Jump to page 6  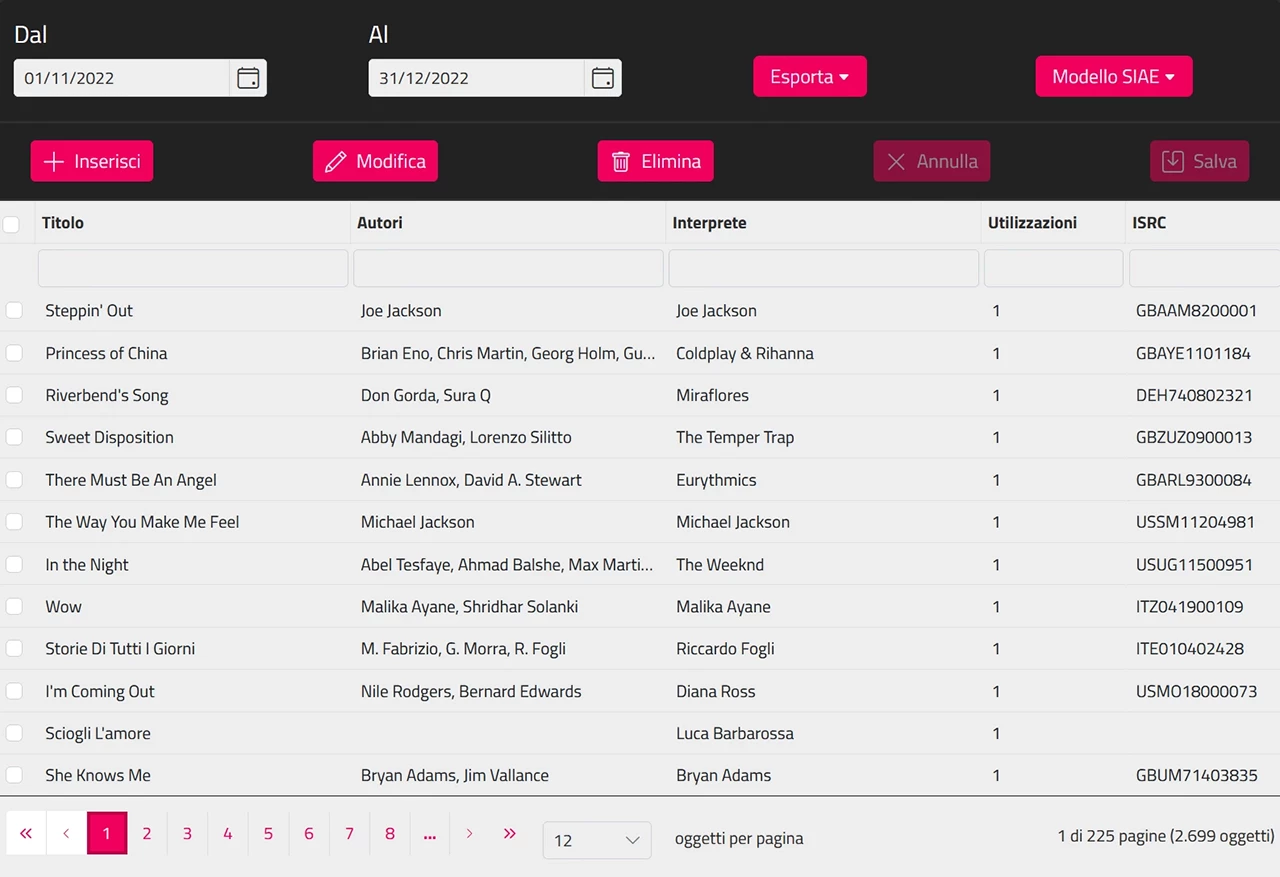tap(309, 833)
